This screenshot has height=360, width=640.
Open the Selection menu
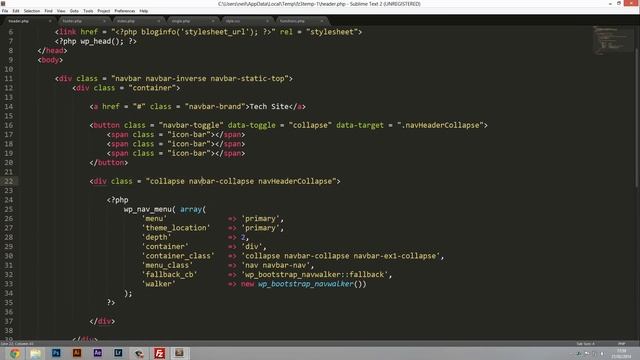pyautogui.click(x=32, y=11)
